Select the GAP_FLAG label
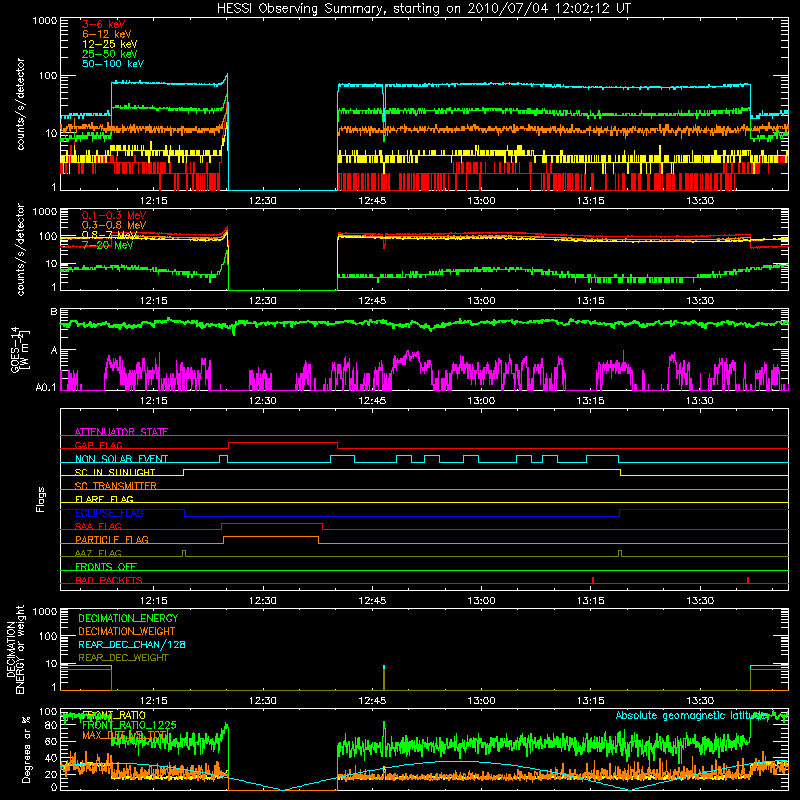Screen dimensions: 800x800 click(x=98, y=445)
